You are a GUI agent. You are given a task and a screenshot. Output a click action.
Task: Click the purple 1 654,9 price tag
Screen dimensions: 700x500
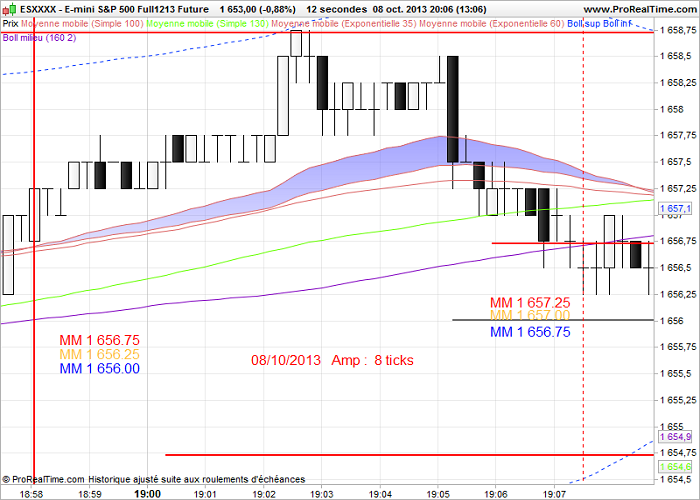pyautogui.click(x=675, y=437)
